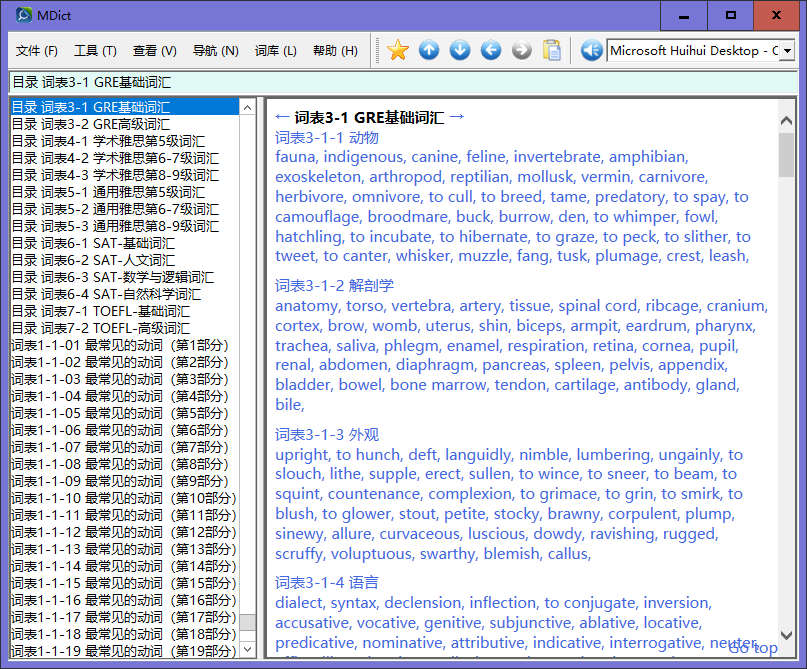Viewport: 807px width, 669px height.
Task: Click the Go top link
Action: click(x=752, y=648)
